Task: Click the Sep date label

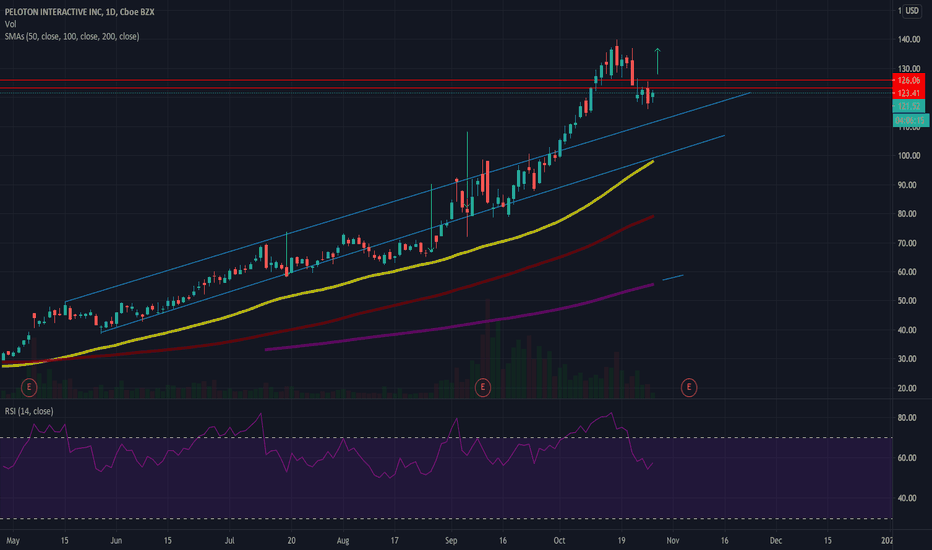Action: point(451,540)
